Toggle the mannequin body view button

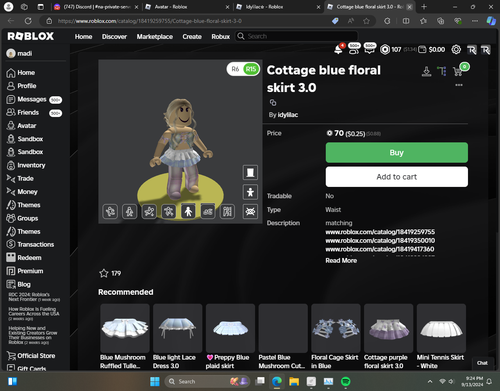[250, 192]
